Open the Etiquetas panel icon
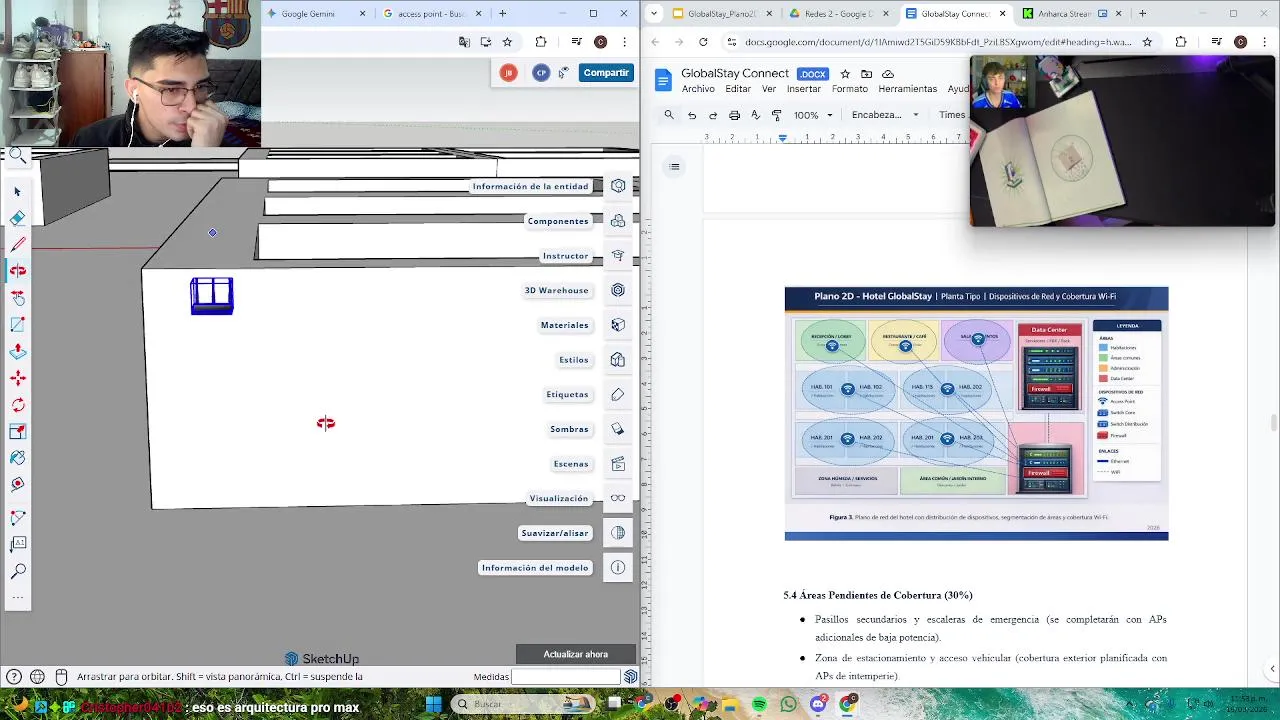The image size is (1280, 720). tap(618, 394)
